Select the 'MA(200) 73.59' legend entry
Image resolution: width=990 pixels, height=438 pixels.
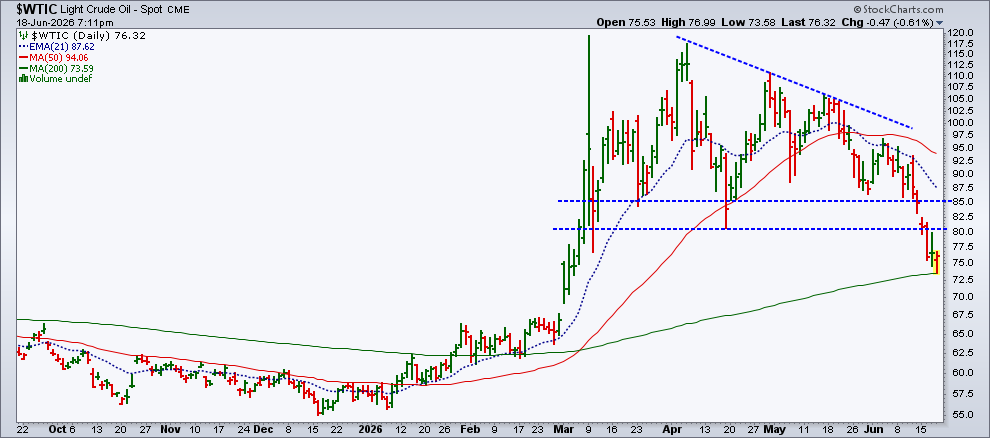[x=59, y=68]
